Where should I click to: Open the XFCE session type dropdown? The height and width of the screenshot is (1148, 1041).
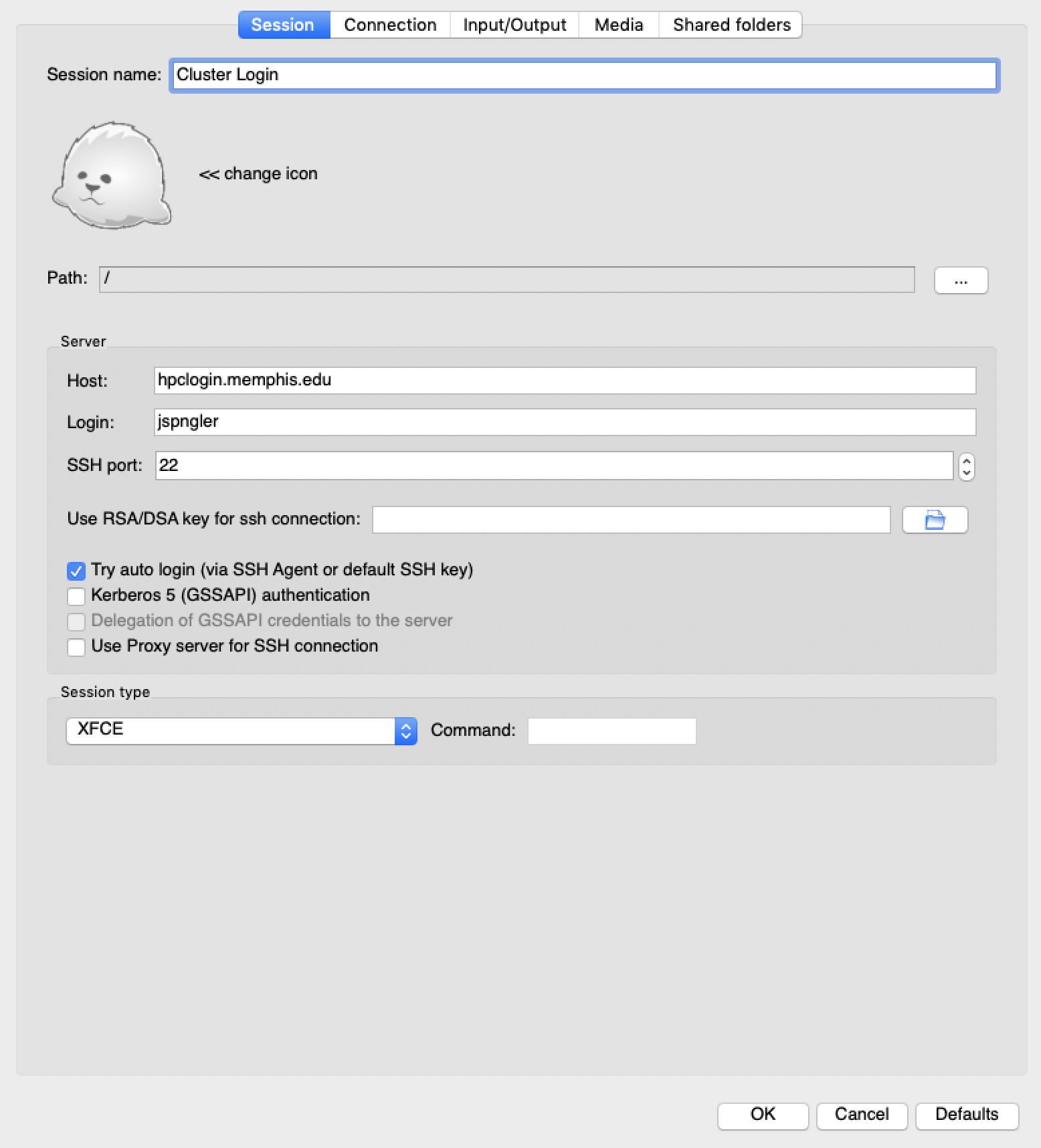point(241,731)
